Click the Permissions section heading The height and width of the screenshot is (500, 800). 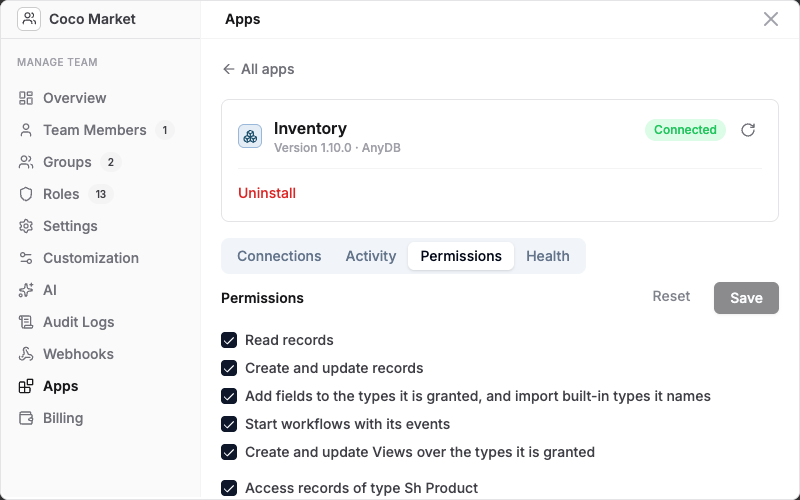coord(262,298)
